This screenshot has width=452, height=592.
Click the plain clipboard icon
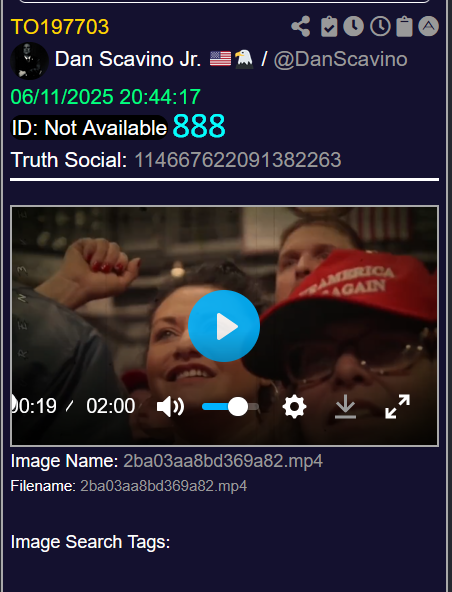coord(404,26)
